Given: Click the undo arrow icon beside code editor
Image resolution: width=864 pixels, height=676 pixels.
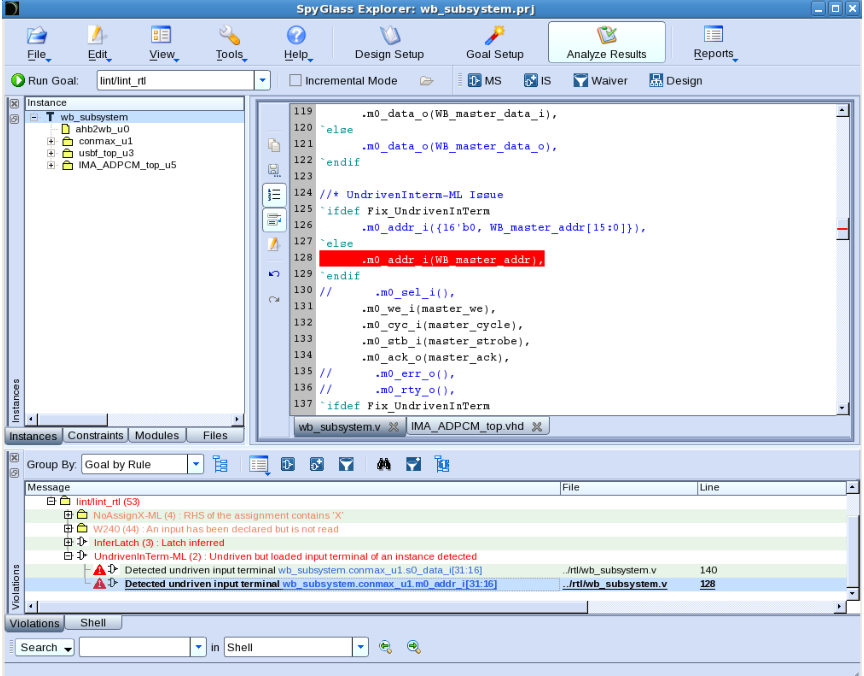Looking at the screenshot, I should point(274,274).
